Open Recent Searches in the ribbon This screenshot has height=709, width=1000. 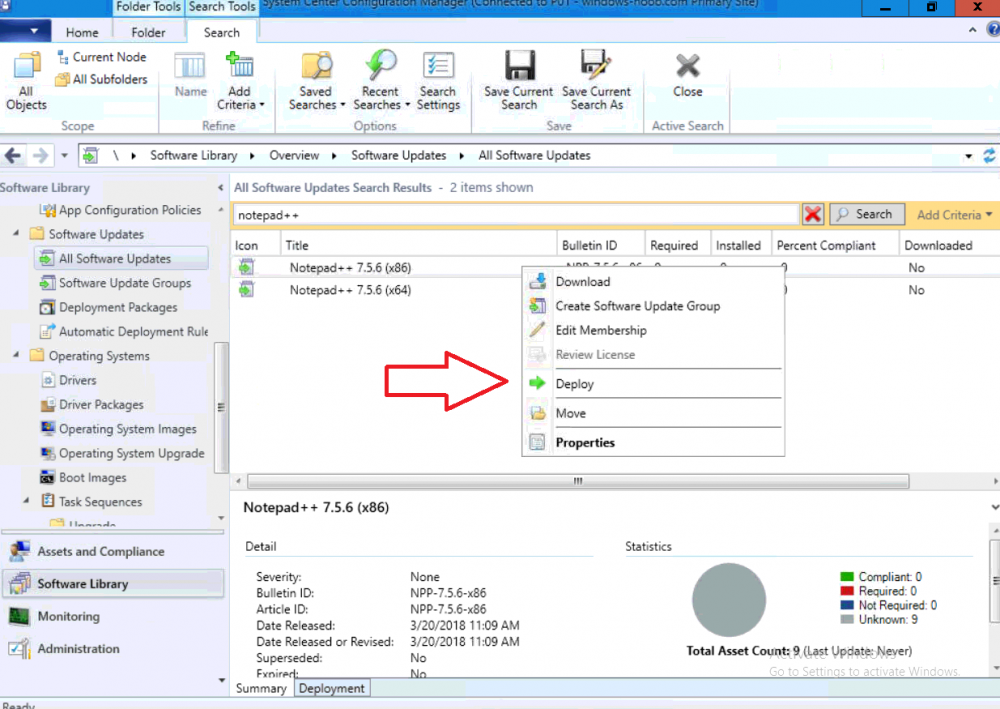coord(381,81)
